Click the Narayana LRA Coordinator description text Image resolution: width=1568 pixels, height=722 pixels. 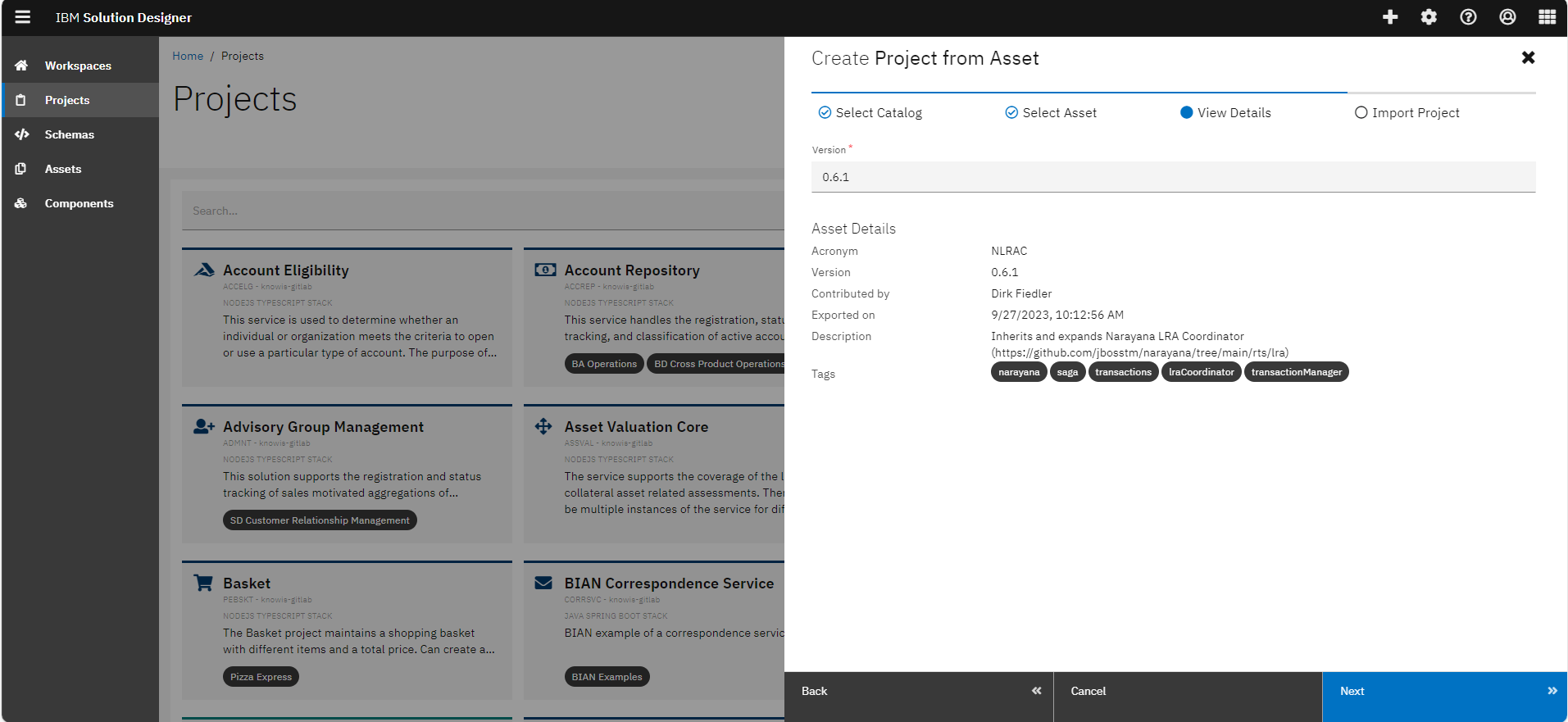[1139, 344]
